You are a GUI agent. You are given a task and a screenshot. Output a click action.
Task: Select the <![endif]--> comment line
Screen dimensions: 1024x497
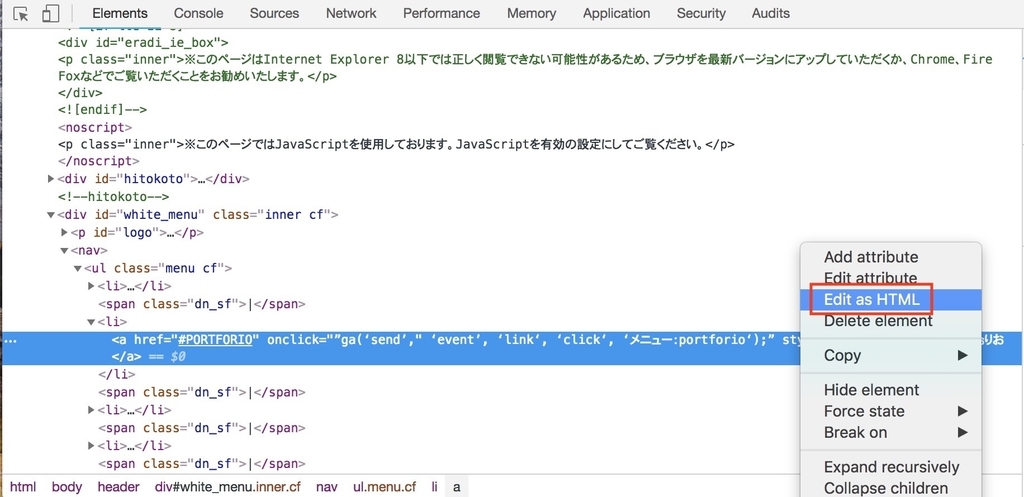click(102, 109)
